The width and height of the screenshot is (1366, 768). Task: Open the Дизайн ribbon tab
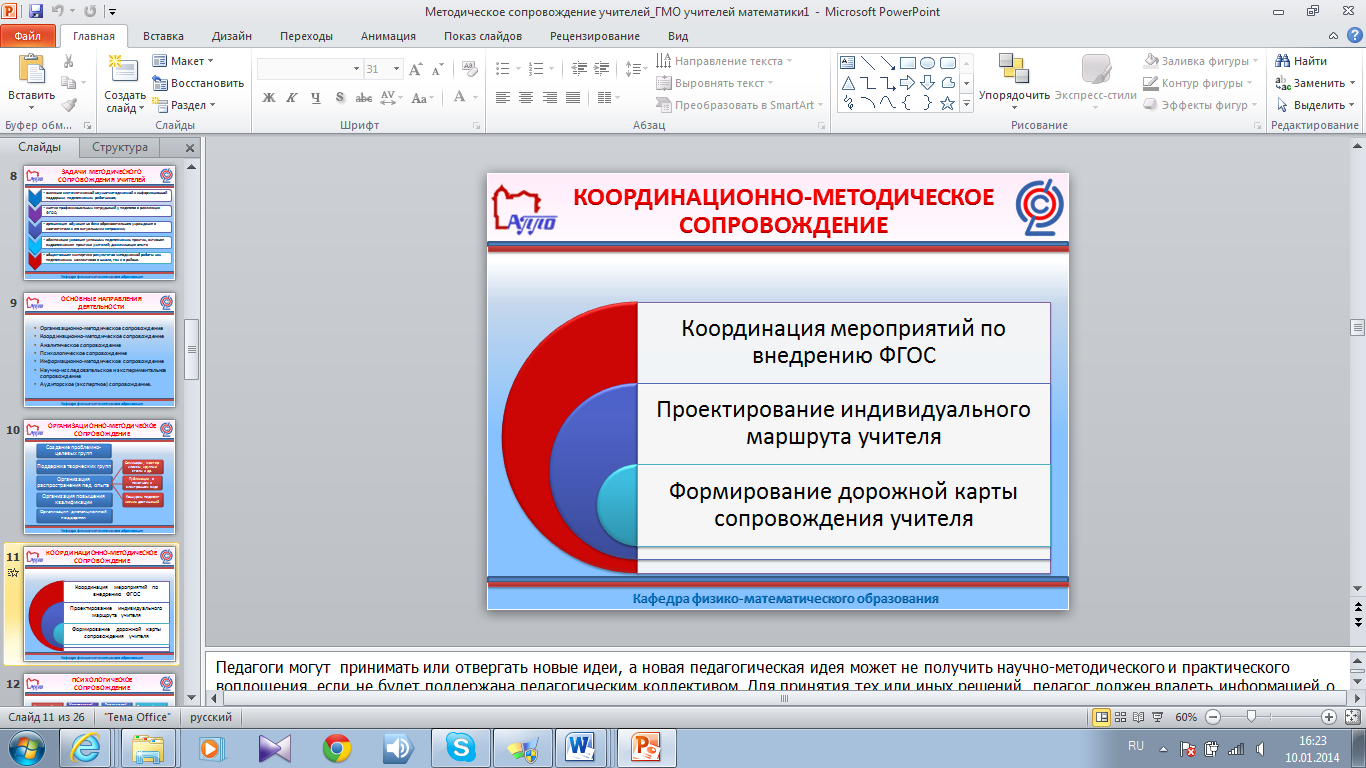[x=232, y=36]
